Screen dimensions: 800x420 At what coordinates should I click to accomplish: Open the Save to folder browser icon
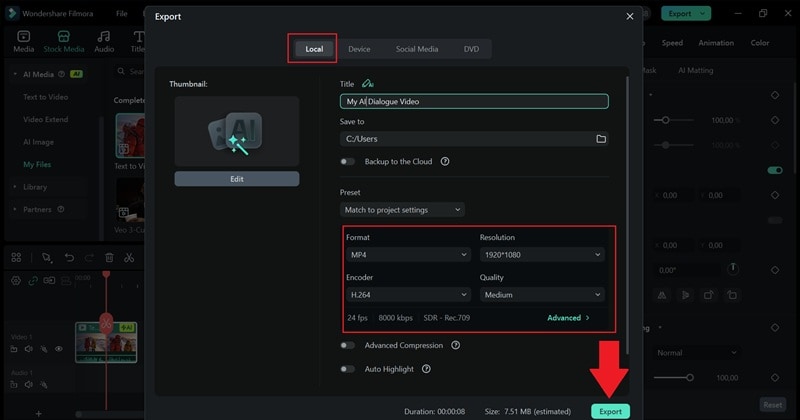tap(601, 139)
